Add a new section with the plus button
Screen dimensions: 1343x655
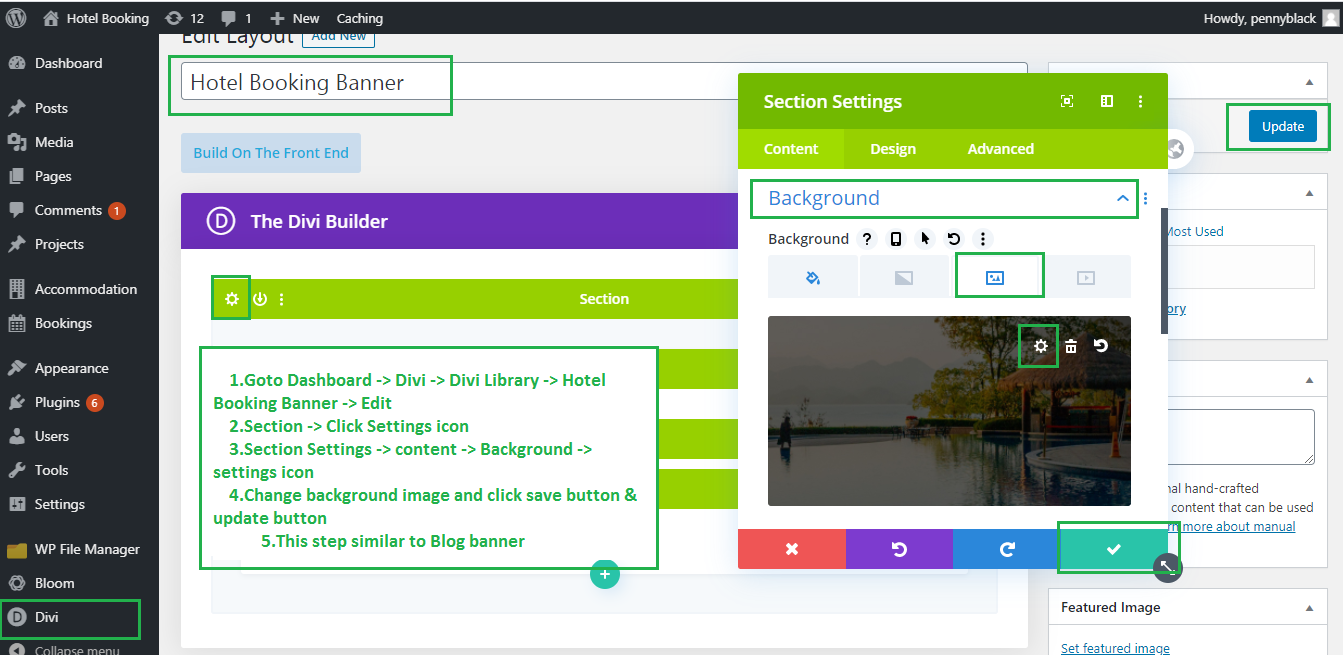tap(604, 575)
